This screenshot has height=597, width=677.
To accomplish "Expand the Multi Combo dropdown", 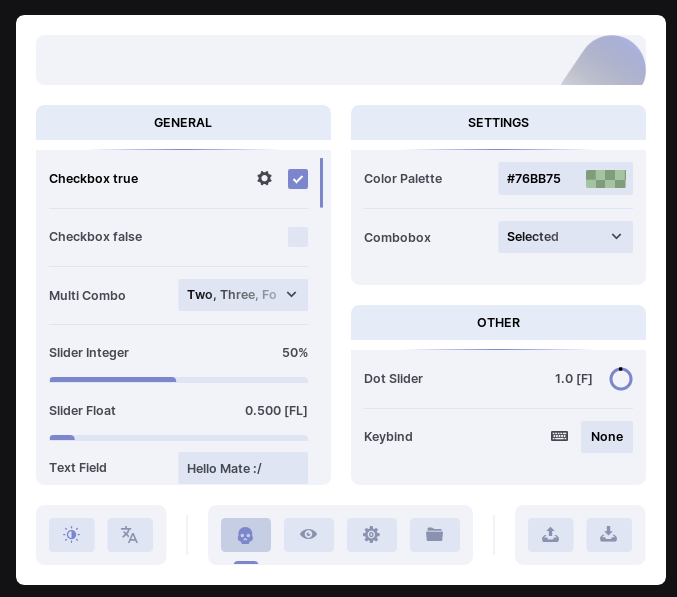I will [x=243, y=295].
